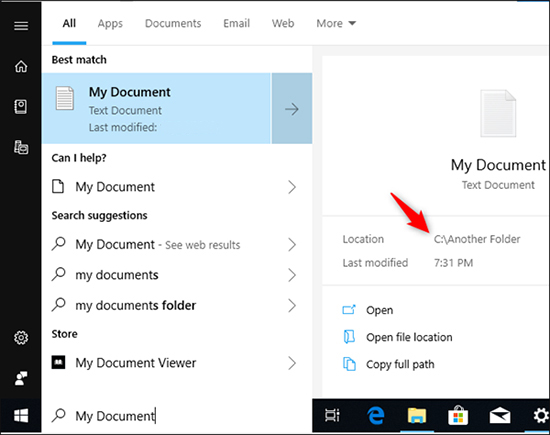Expand chevron for my documents folder suggestion
Viewport: 550px width, 435px height.
(292, 305)
